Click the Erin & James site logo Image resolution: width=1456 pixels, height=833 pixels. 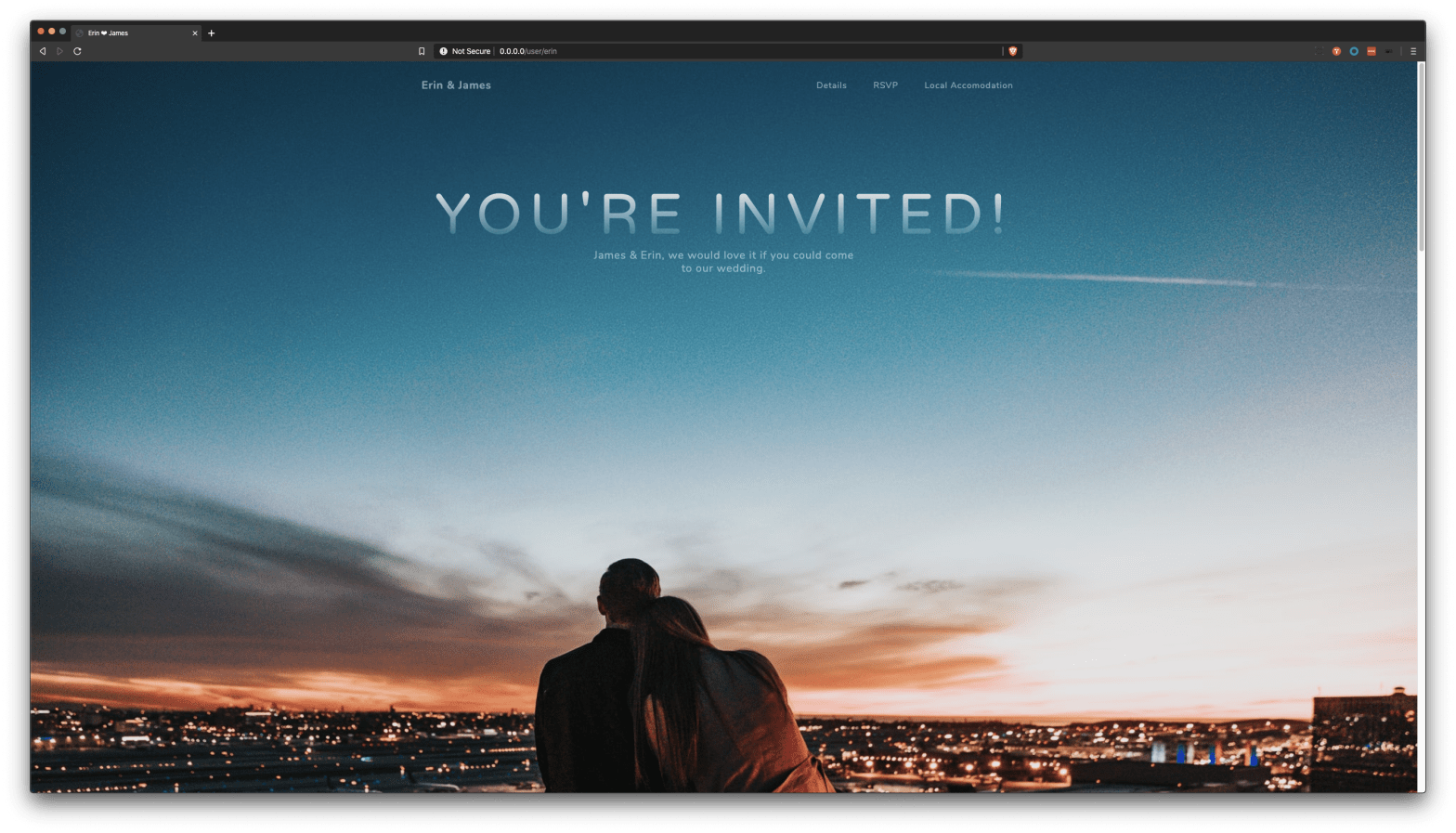click(x=456, y=85)
